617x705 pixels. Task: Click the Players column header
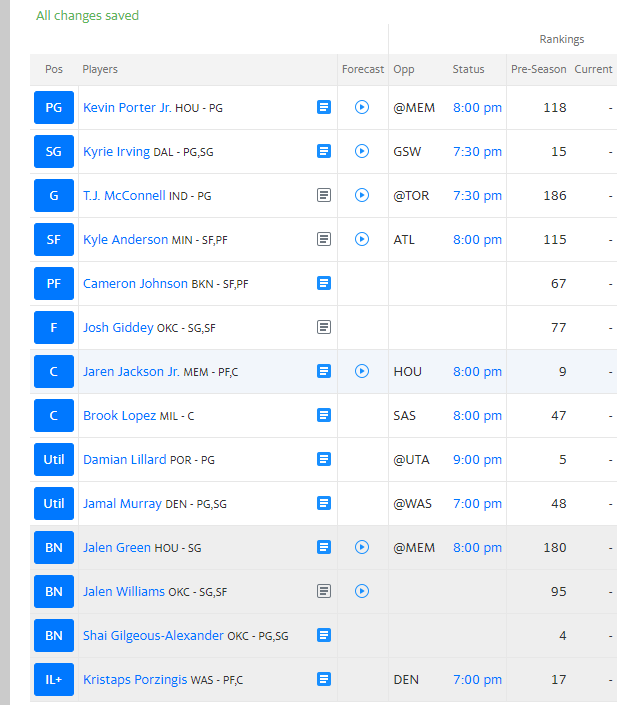pyautogui.click(x=100, y=69)
